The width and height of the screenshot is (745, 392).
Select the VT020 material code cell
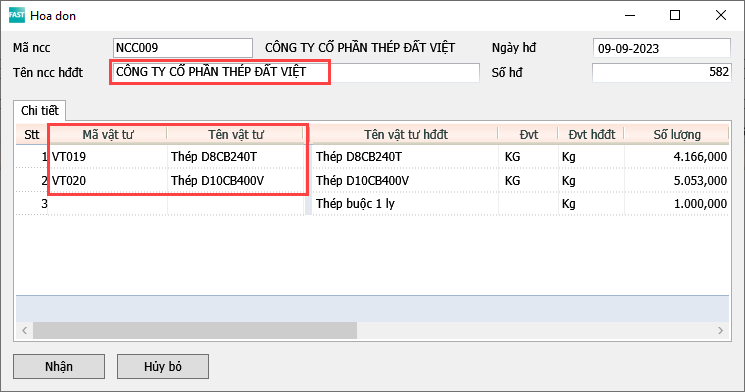click(x=108, y=181)
